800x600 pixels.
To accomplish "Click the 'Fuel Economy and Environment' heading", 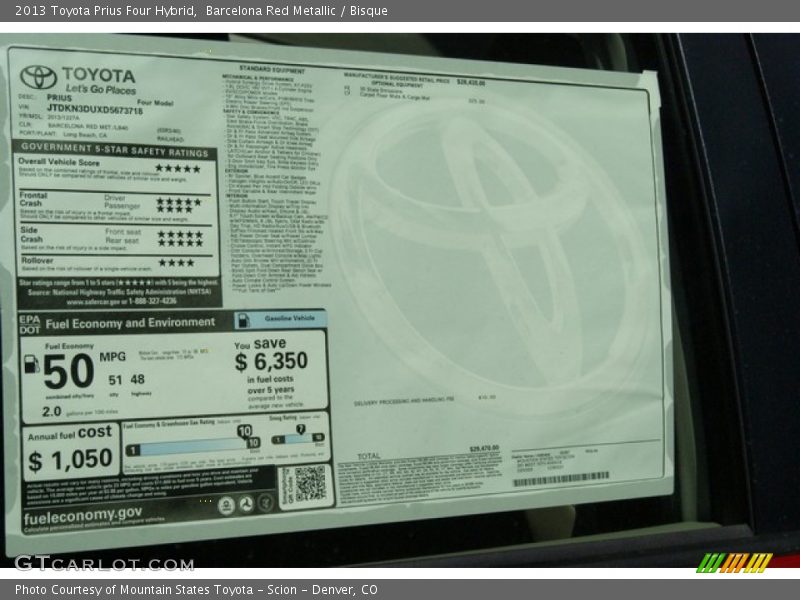I will click(130, 323).
